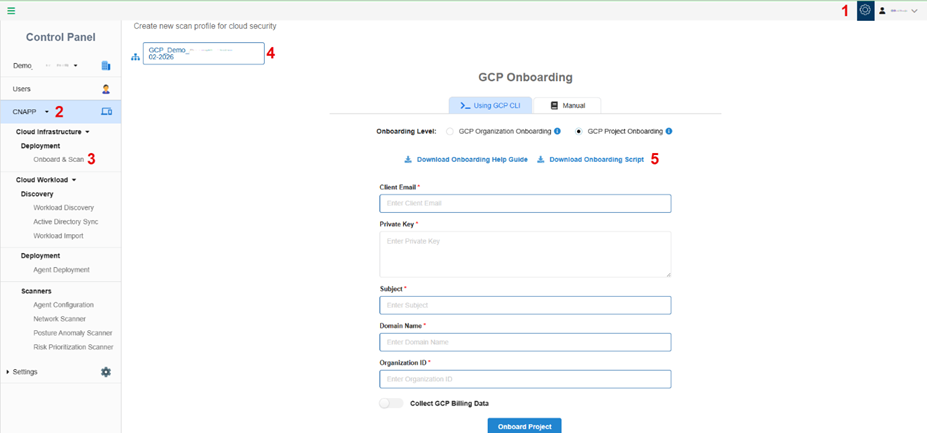
Task: Click the CNAPP devices icon
Action: coord(106,111)
